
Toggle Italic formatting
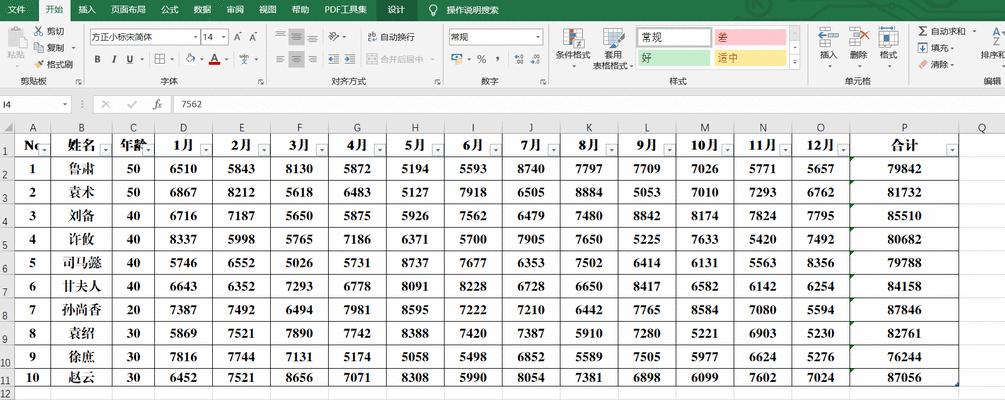point(113,59)
